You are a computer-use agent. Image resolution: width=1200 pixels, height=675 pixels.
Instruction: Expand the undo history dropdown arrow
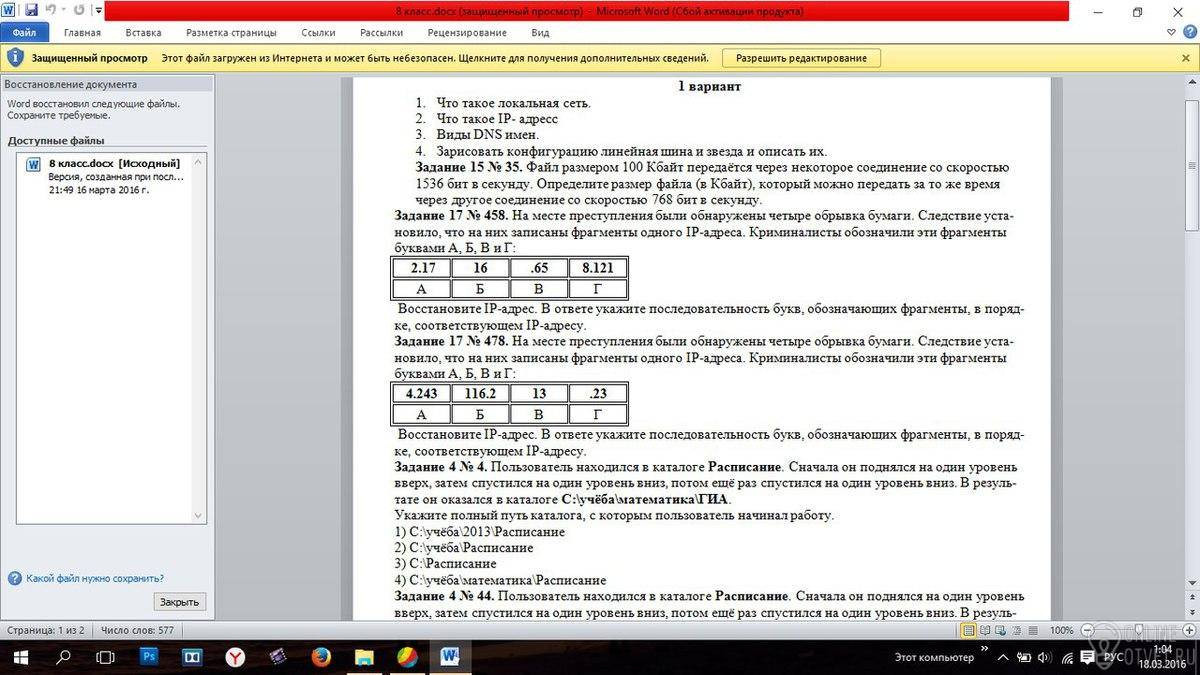64,10
